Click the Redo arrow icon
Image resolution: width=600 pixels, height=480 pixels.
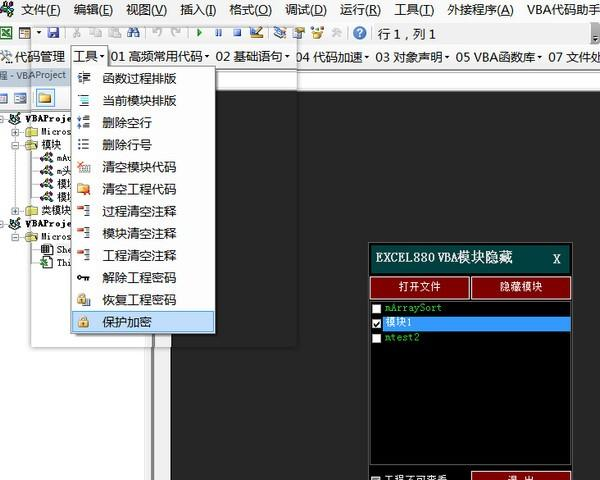[176, 32]
